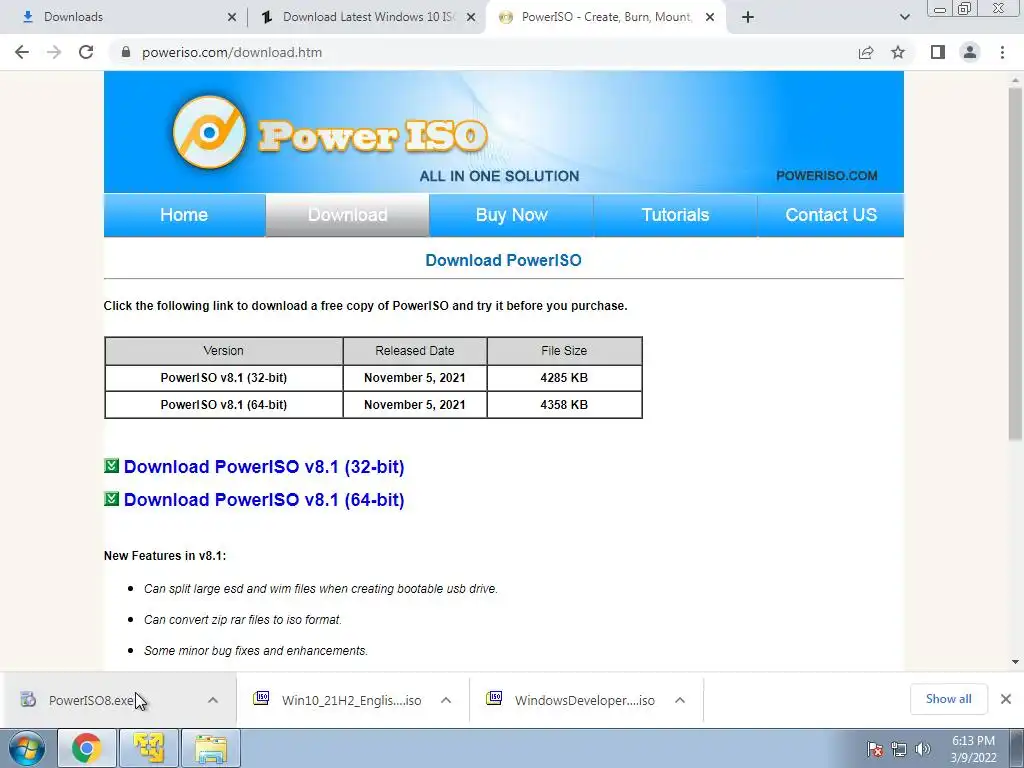The width and height of the screenshot is (1024, 768).
Task: Click the network tray icon
Action: [x=899, y=749]
